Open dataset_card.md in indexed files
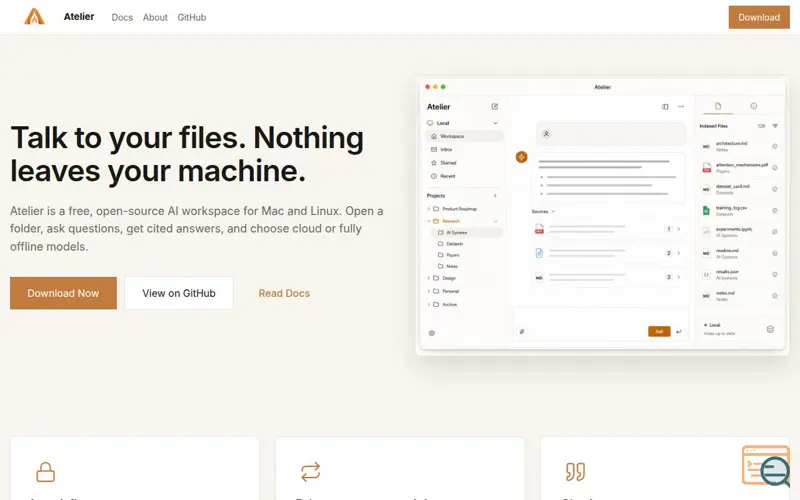 [x=740, y=189]
